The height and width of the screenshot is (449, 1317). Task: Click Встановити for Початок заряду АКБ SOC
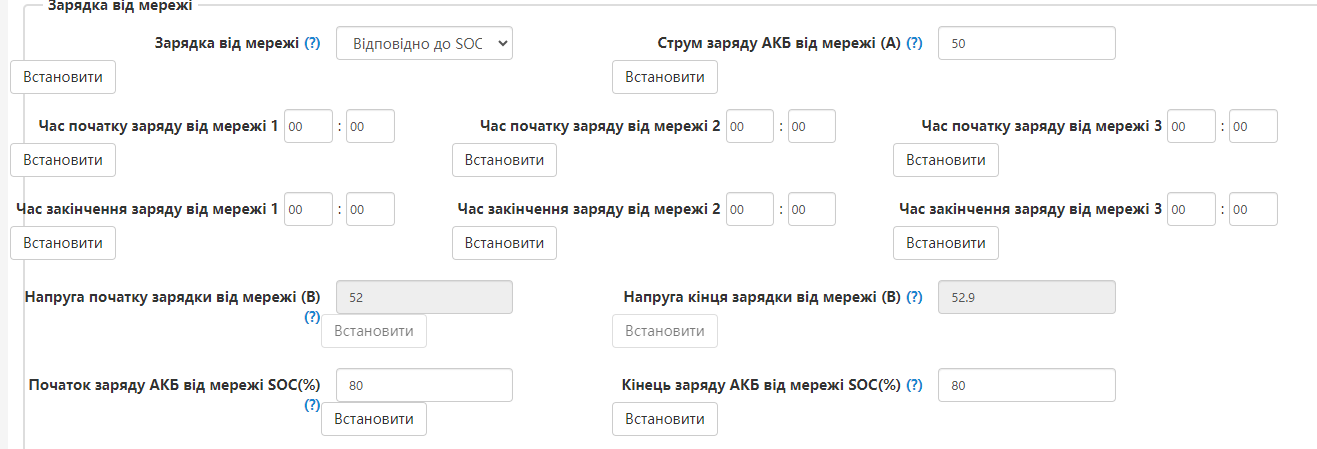(374, 419)
